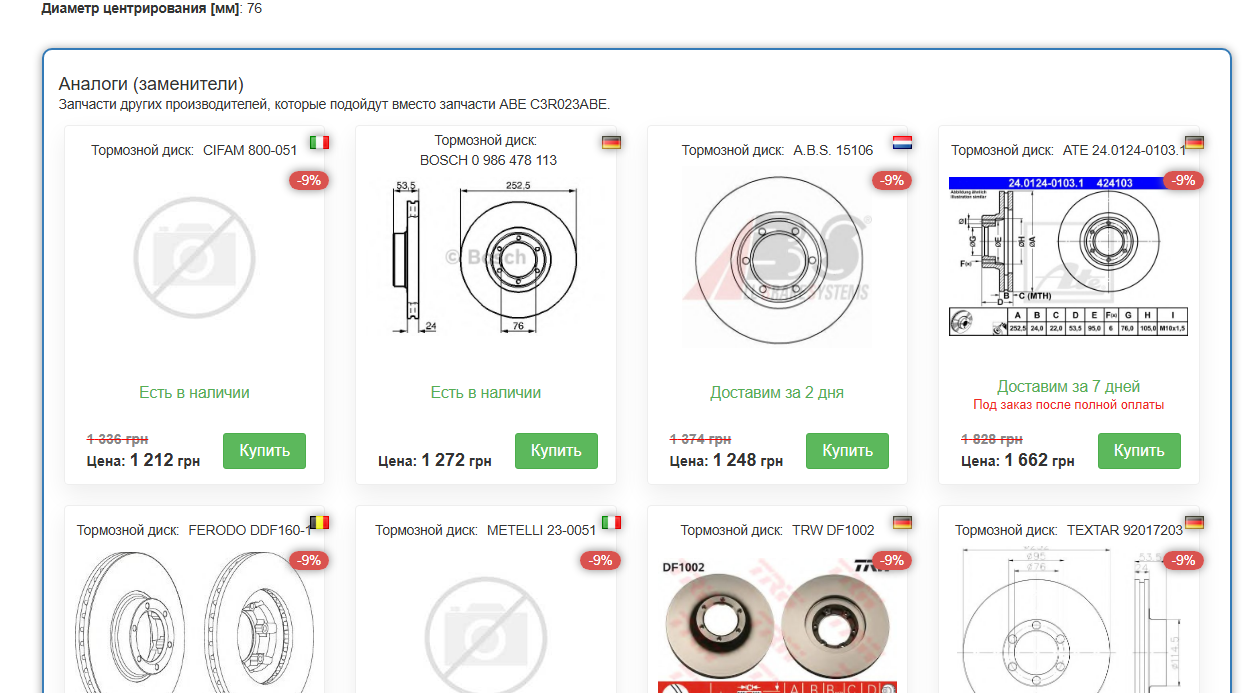Click 'Есть в наличии' on the CIFAM card

(x=194, y=392)
